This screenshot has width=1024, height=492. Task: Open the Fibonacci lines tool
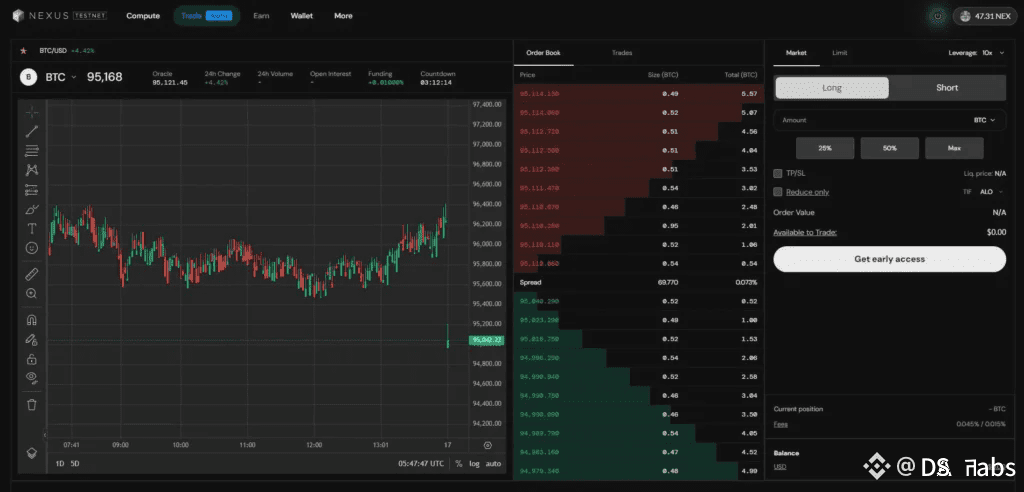[x=31, y=151]
